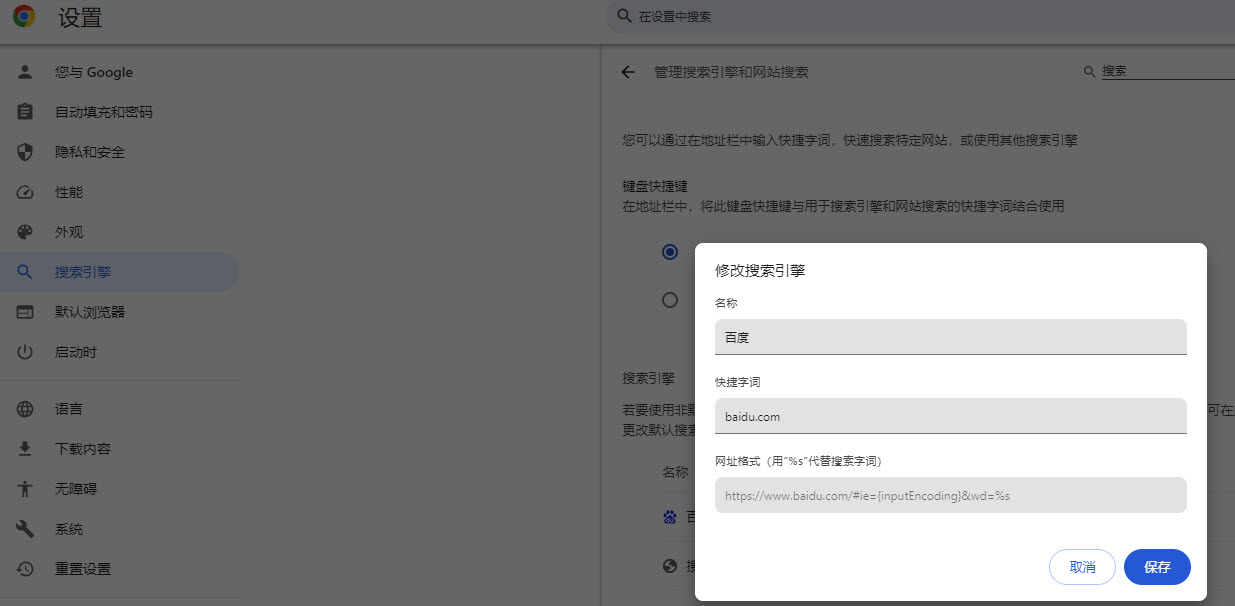Click the Baidu paw icon in engine list
Viewport: 1235px width, 606px height.
click(670, 517)
